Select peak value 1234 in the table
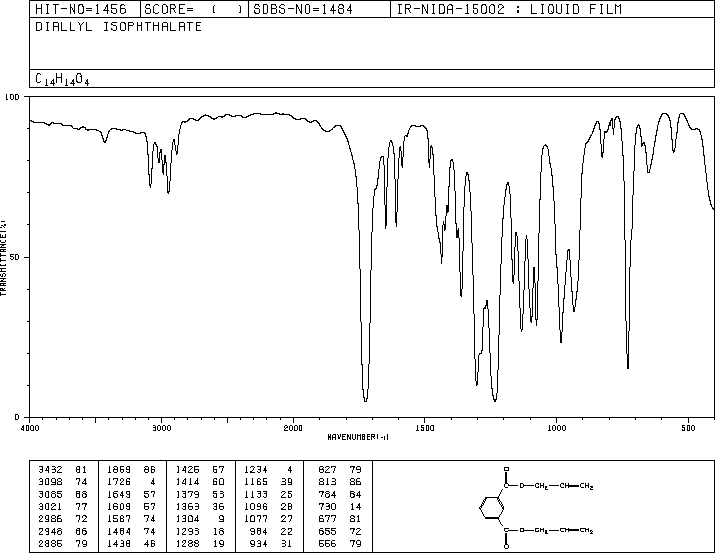 point(256,469)
